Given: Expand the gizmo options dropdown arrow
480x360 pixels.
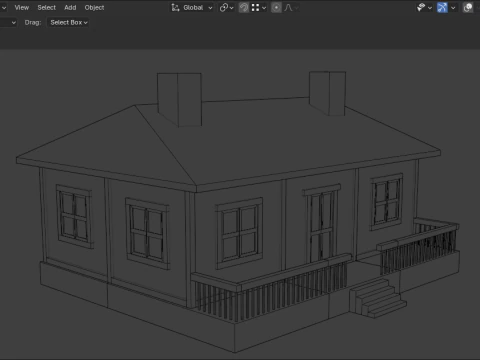Looking at the screenshot, I should tap(453, 7).
